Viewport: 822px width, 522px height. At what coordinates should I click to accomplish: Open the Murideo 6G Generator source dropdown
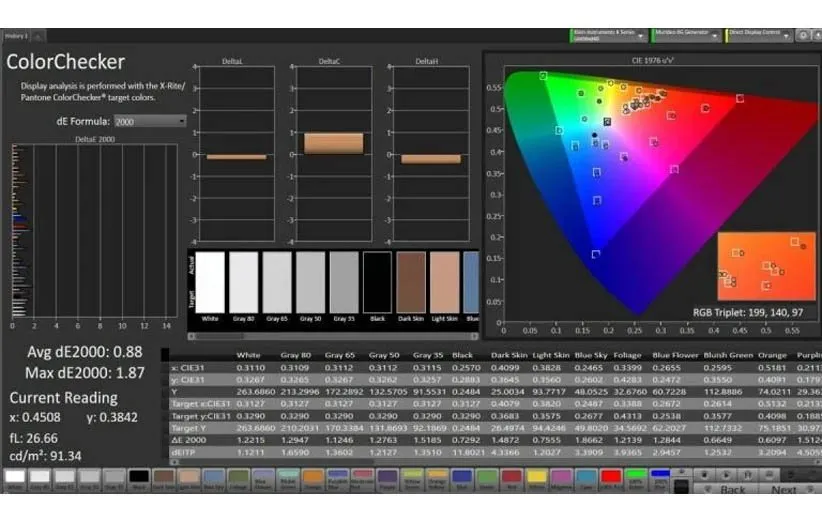714,35
